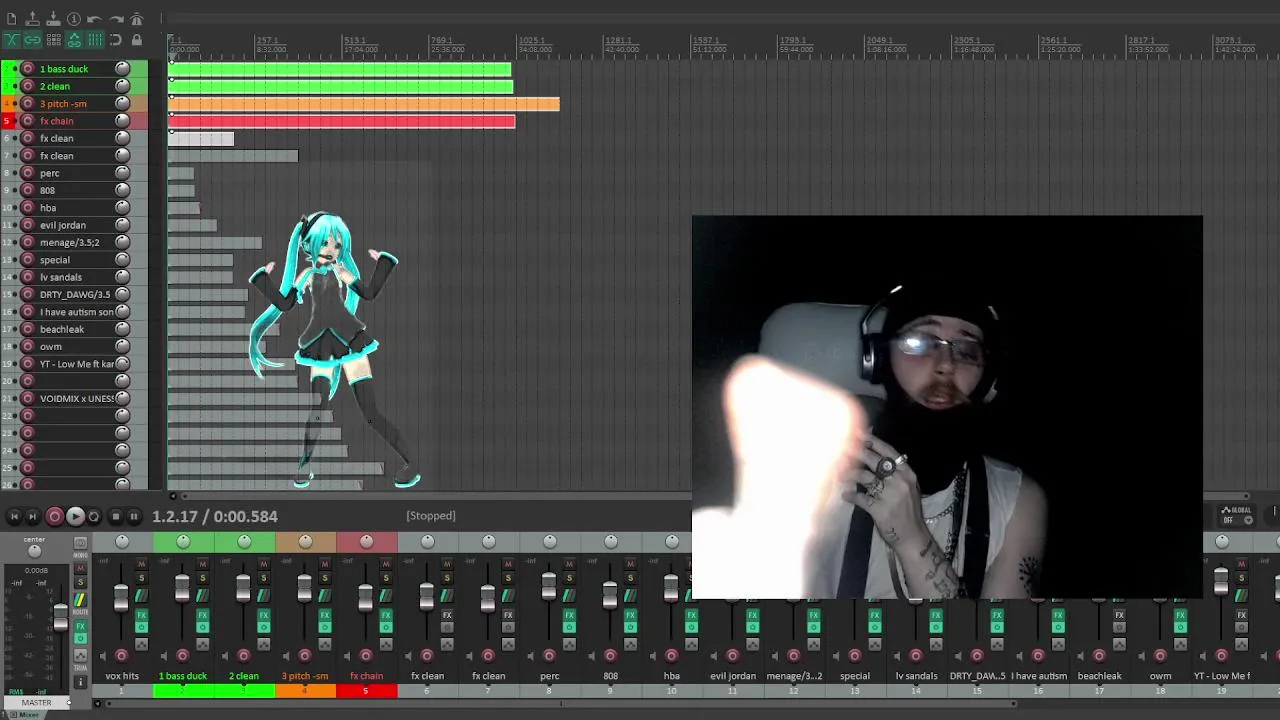Click the mixer horizontal scrollbar
Image resolution: width=1280 pixels, height=720 pixels.
coord(560,704)
